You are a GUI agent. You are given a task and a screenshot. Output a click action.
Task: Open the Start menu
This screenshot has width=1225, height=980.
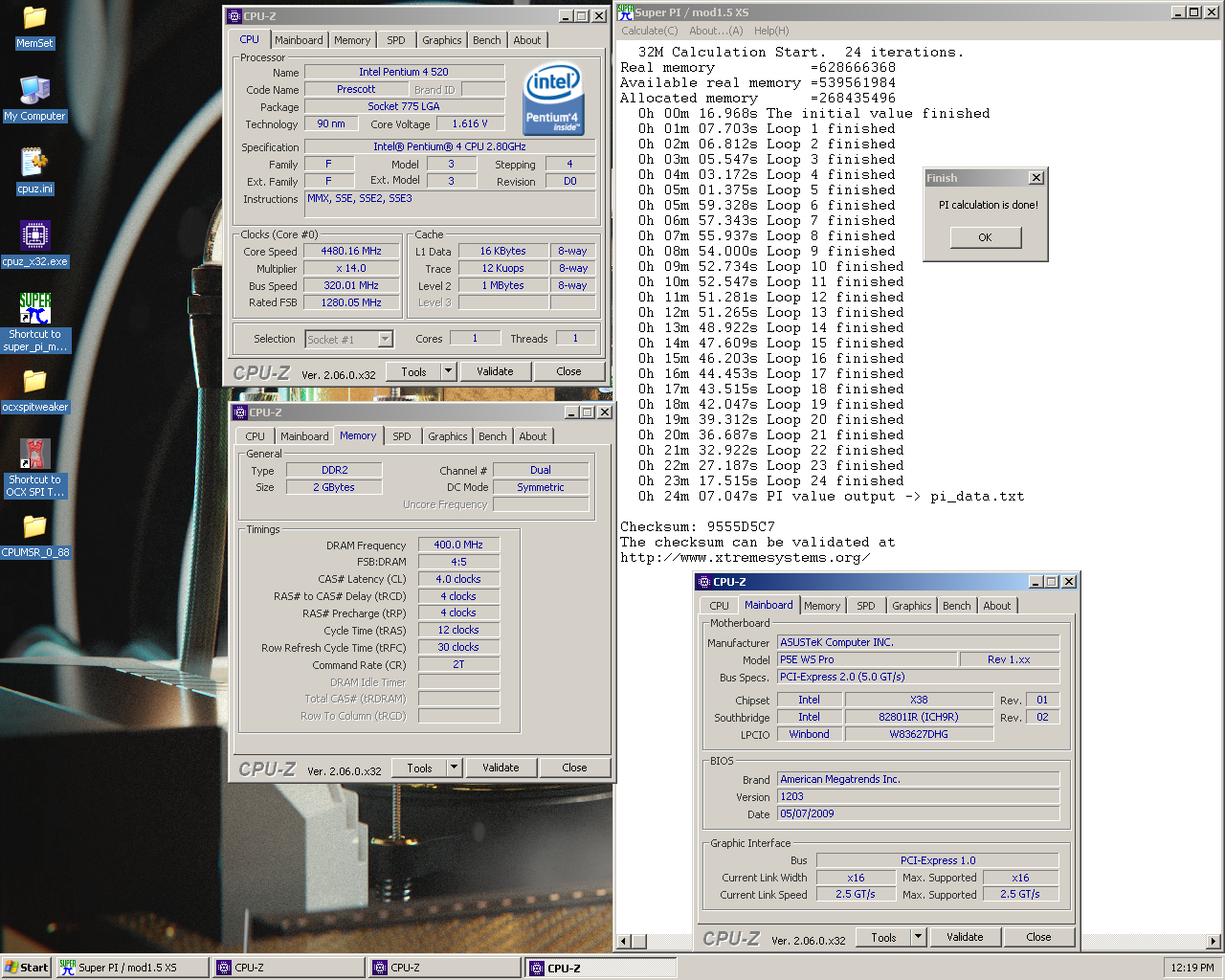26,968
